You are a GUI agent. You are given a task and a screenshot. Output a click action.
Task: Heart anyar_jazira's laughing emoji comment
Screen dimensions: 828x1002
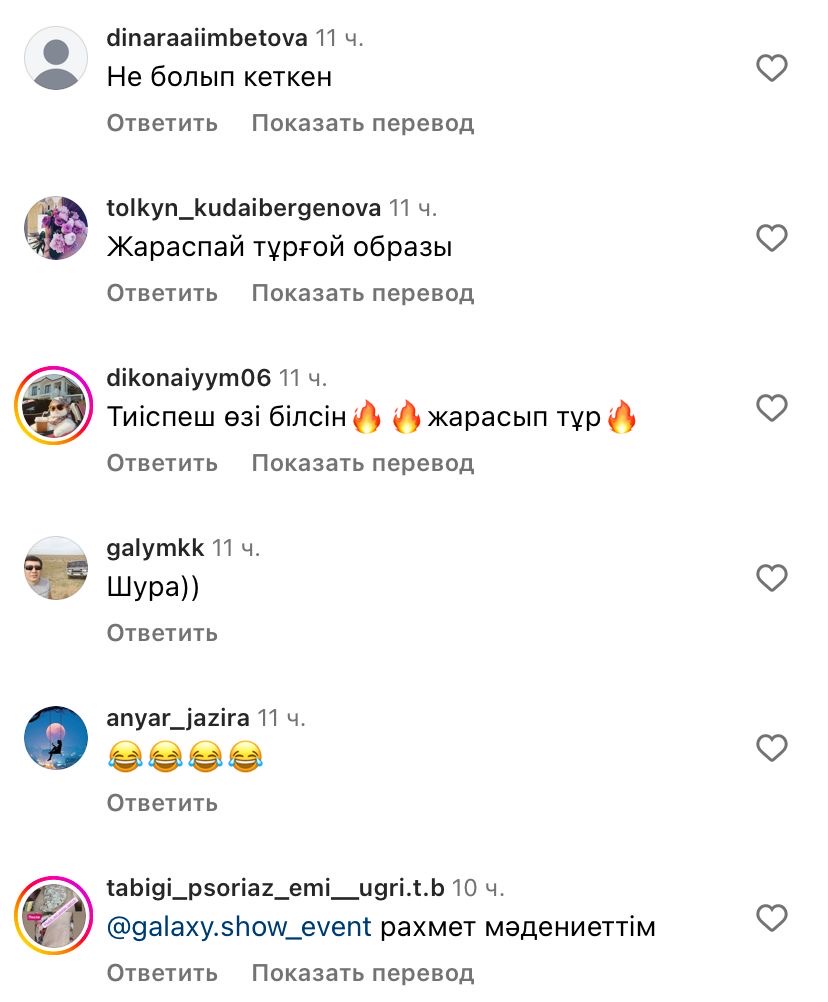[x=771, y=748]
